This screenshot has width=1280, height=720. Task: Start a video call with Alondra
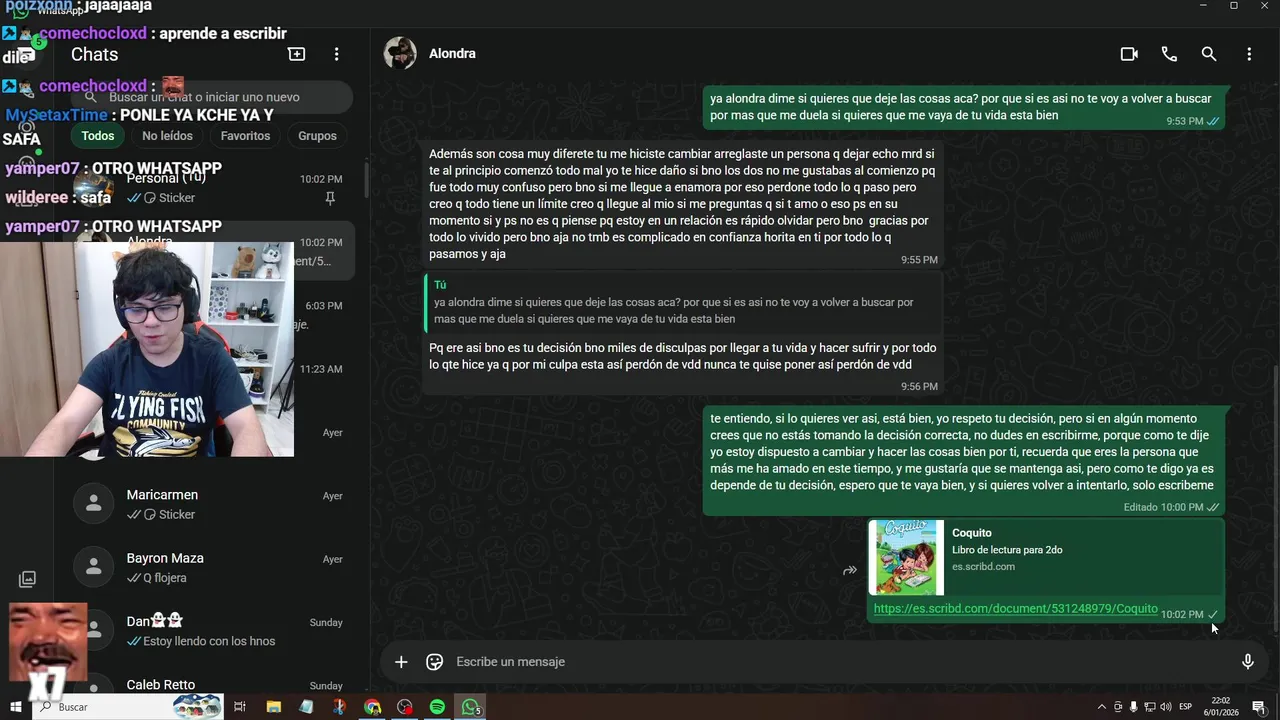pos(1129,54)
